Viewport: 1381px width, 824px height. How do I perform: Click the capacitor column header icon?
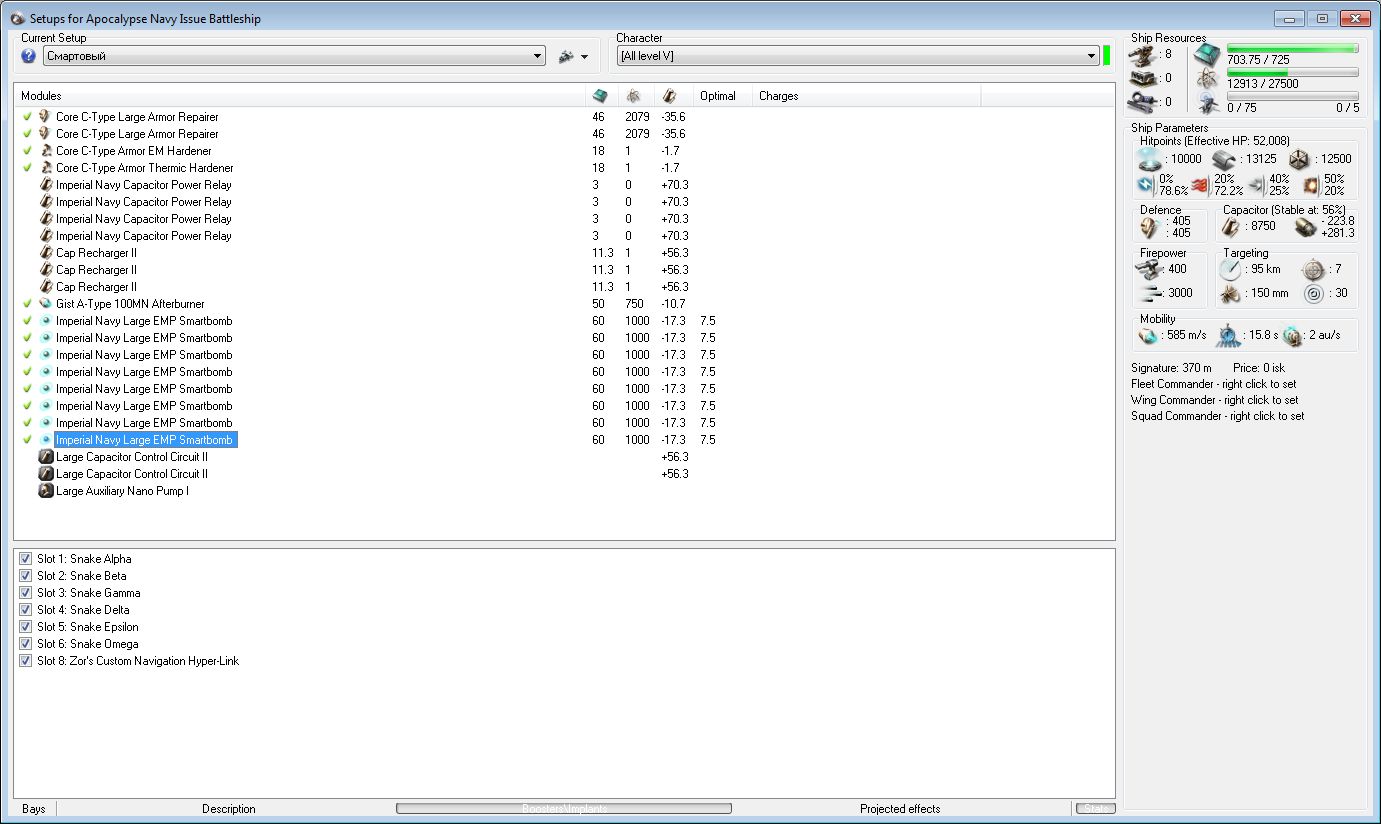(x=670, y=96)
